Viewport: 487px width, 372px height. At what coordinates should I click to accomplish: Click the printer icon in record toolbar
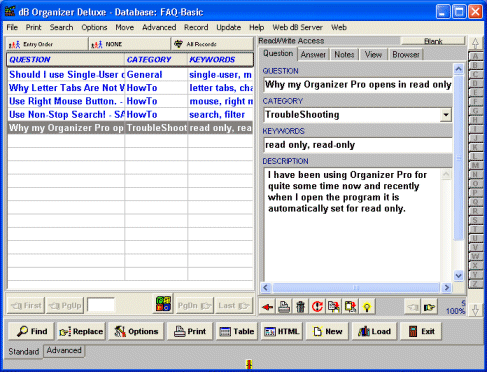284,307
